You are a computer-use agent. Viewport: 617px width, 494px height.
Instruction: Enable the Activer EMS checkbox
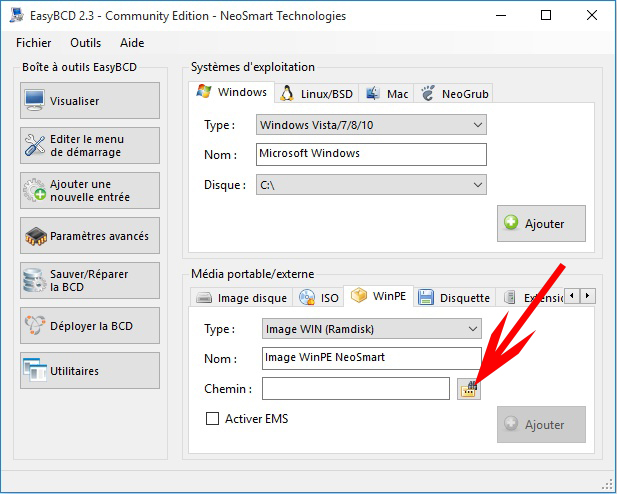212,419
